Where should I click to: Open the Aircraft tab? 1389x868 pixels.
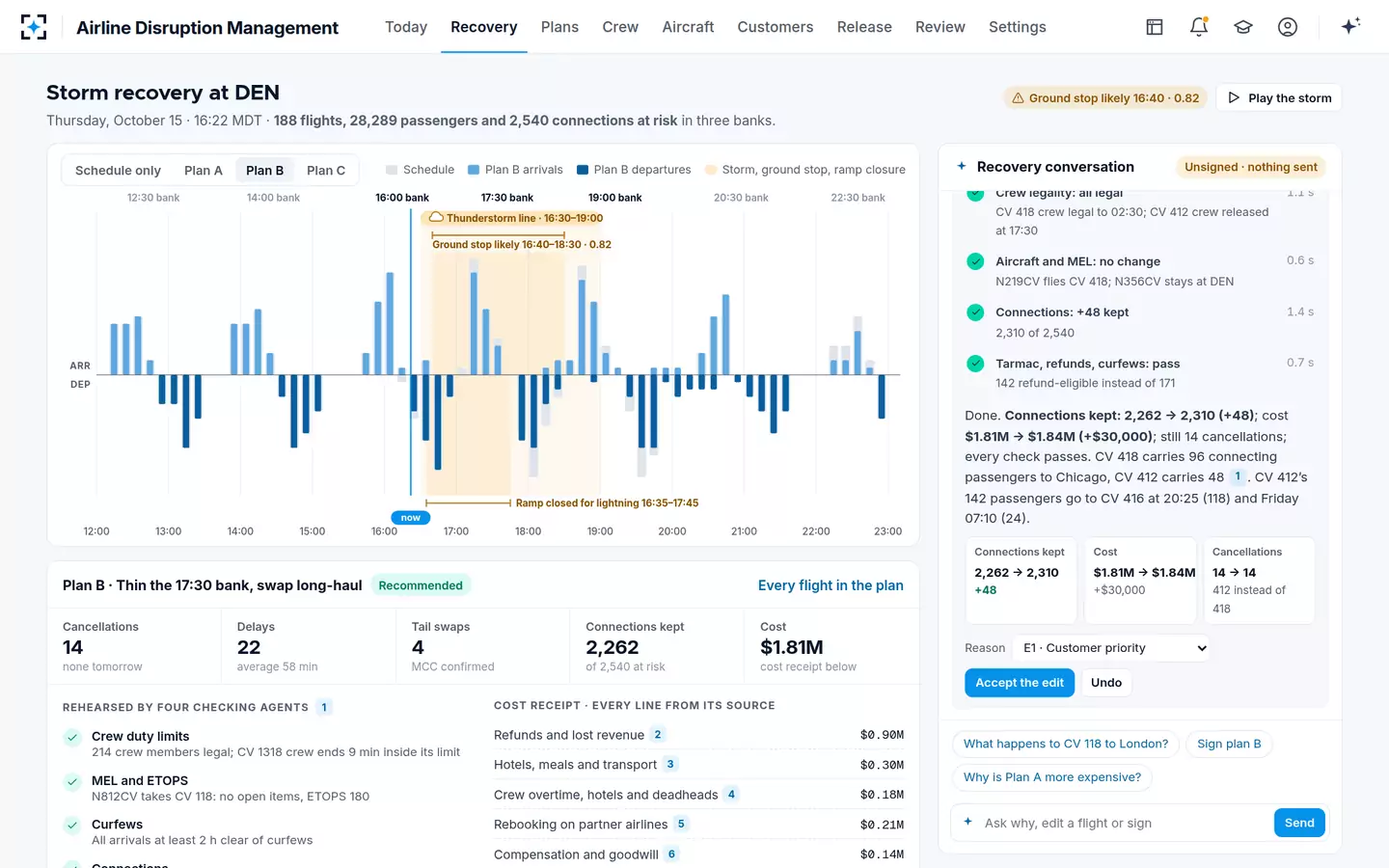pyautogui.click(x=688, y=27)
